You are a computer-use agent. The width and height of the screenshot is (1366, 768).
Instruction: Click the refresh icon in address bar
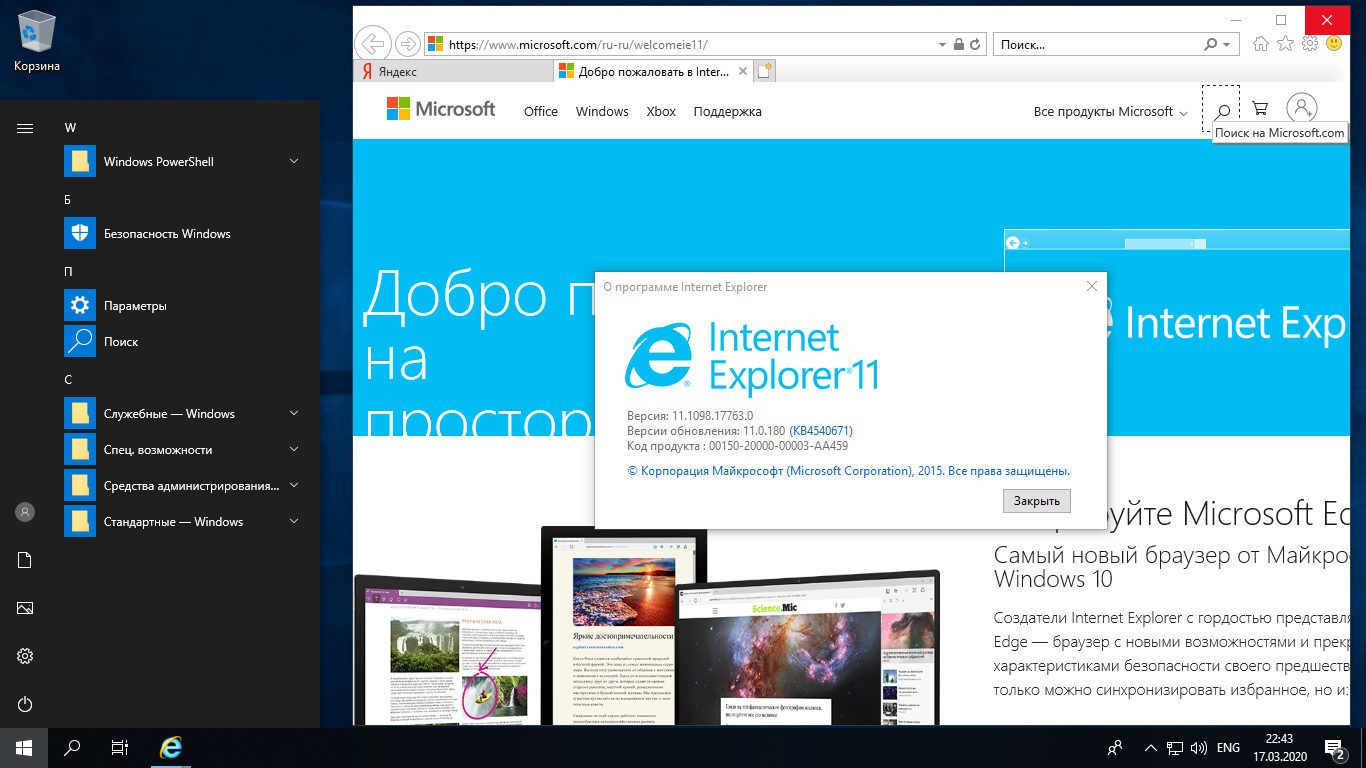click(x=976, y=45)
